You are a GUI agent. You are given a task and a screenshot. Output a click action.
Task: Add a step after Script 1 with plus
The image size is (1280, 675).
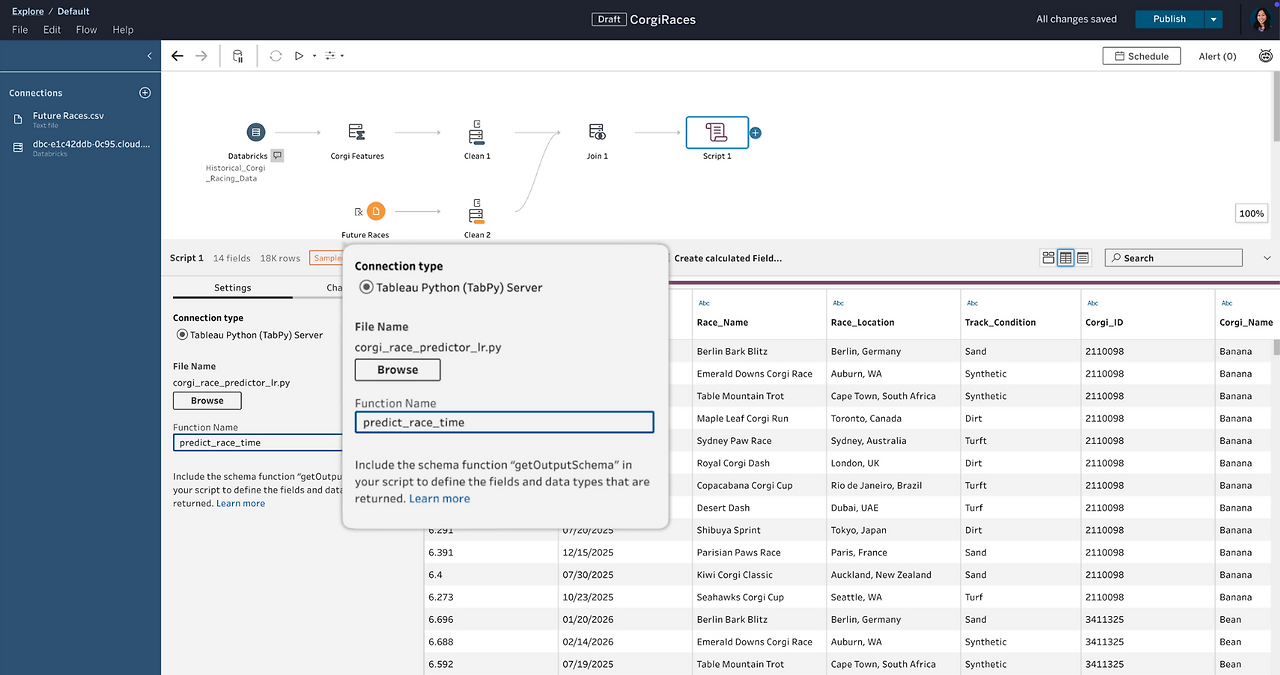pos(755,132)
